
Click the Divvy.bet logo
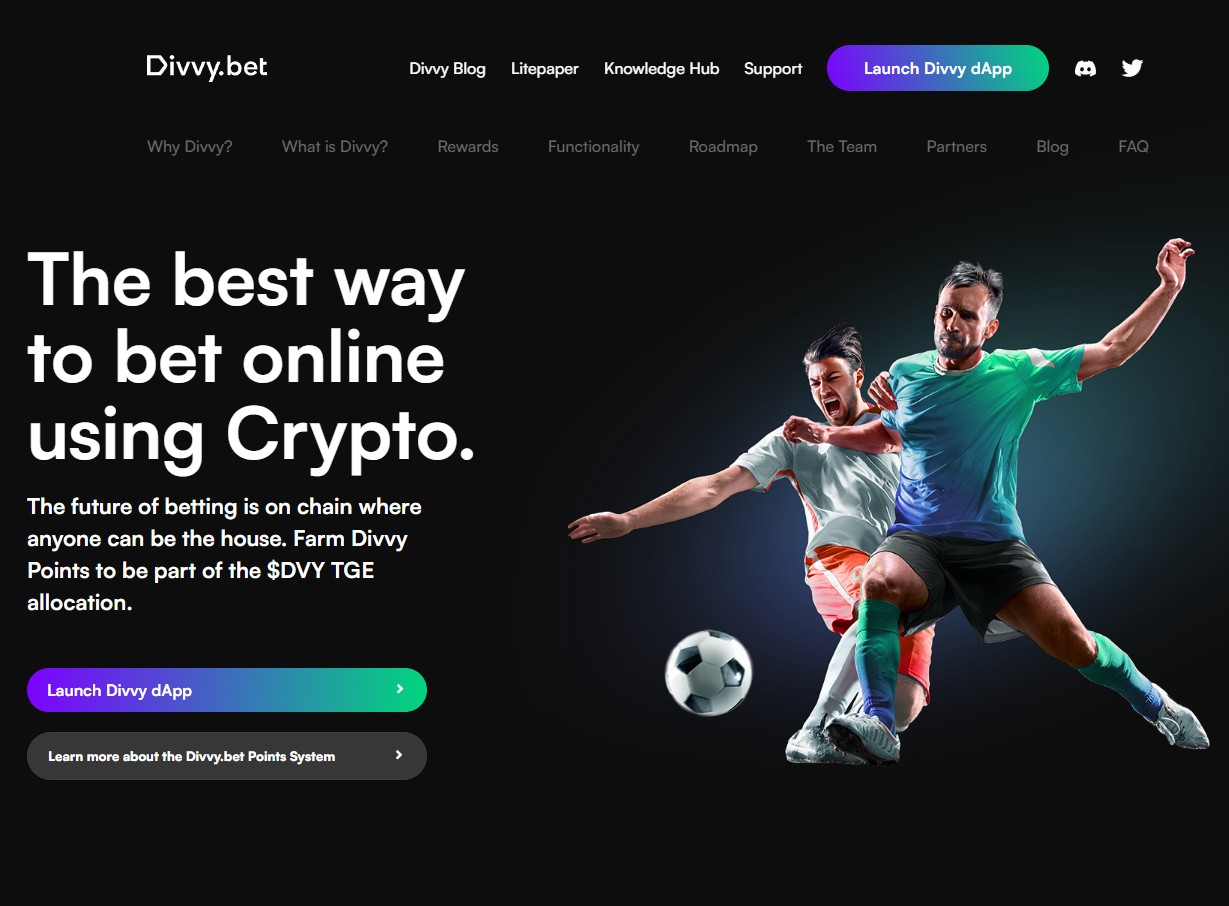(207, 67)
